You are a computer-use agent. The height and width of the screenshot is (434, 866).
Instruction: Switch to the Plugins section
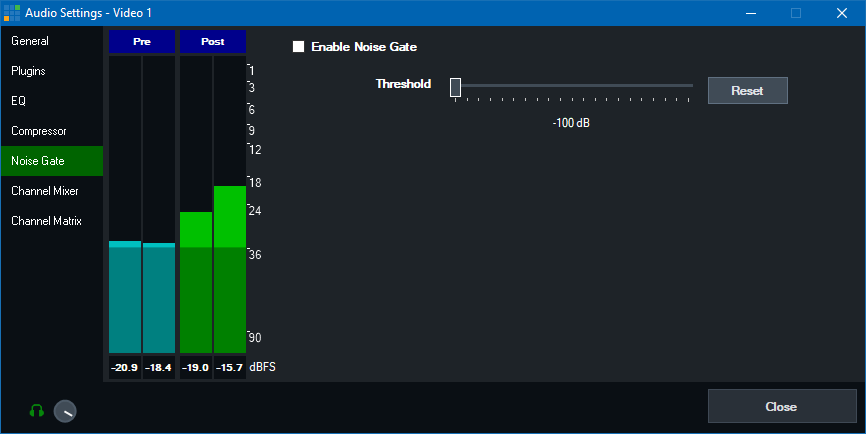(28, 71)
